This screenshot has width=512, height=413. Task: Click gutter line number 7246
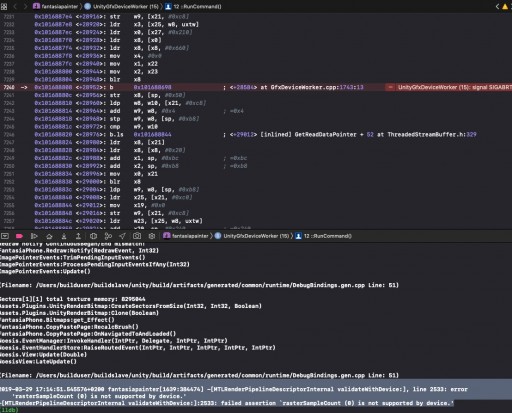[9, 134]
